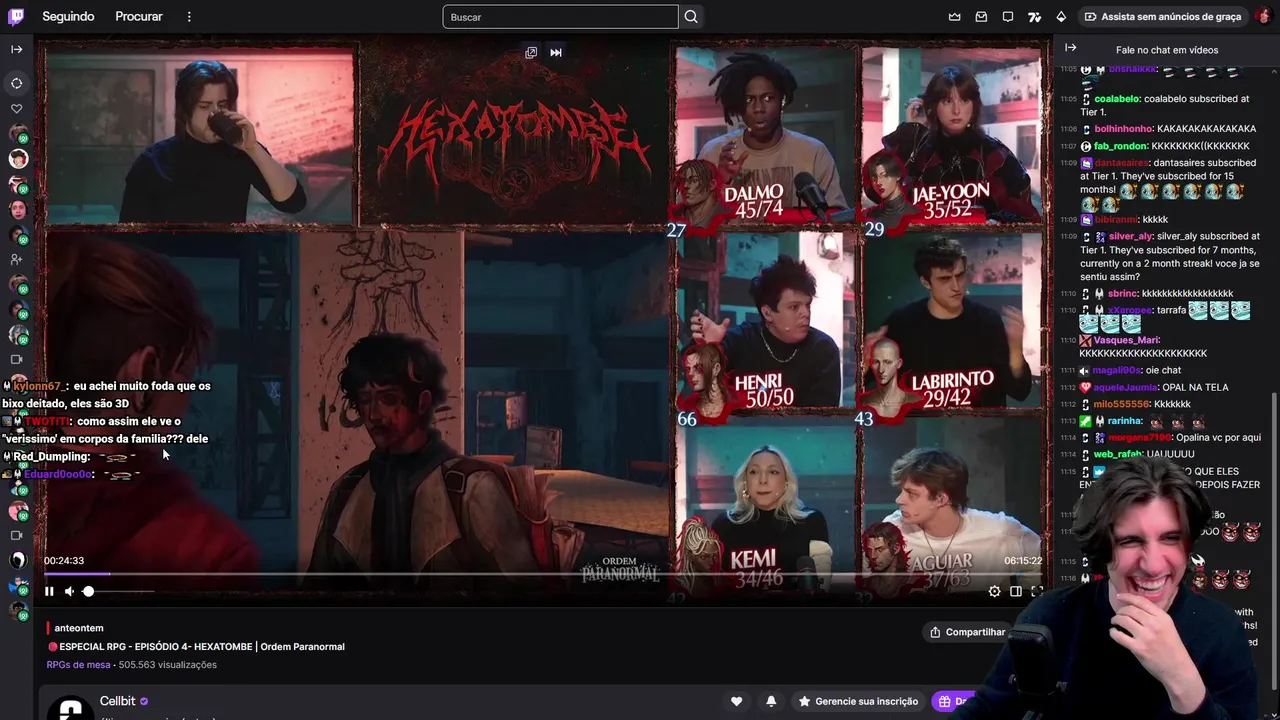Click Fale no chat em vídeos header
Image resolution: width=1280 pixels, height=720 pixels.
point(1167,50)
